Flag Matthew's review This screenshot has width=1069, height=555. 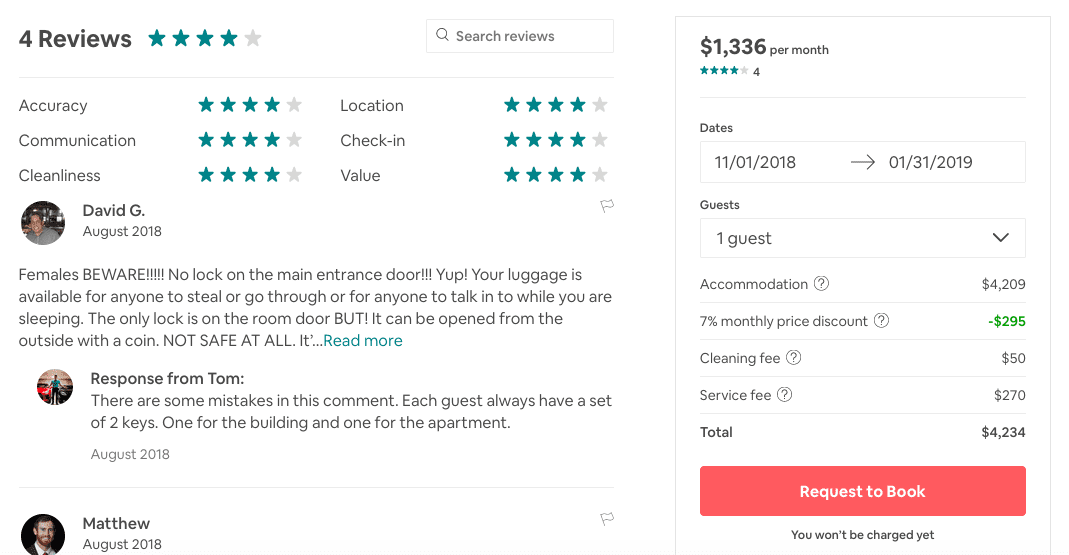pyautogui.click(x=607, y=519)
